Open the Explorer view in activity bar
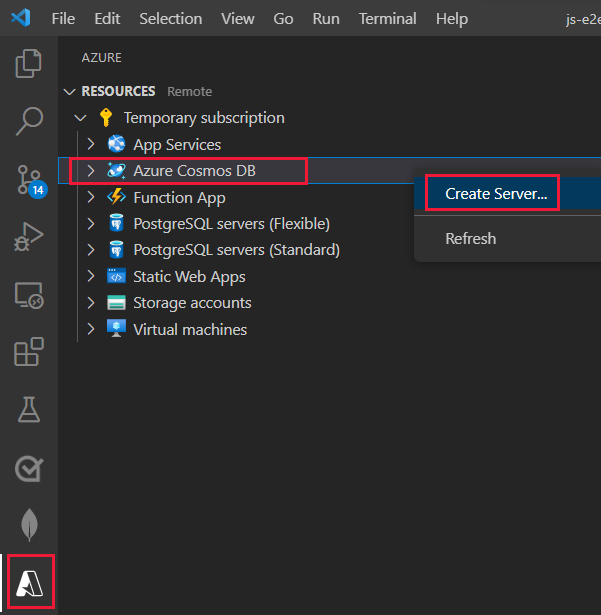601x615 pixels. coord(29,63)
